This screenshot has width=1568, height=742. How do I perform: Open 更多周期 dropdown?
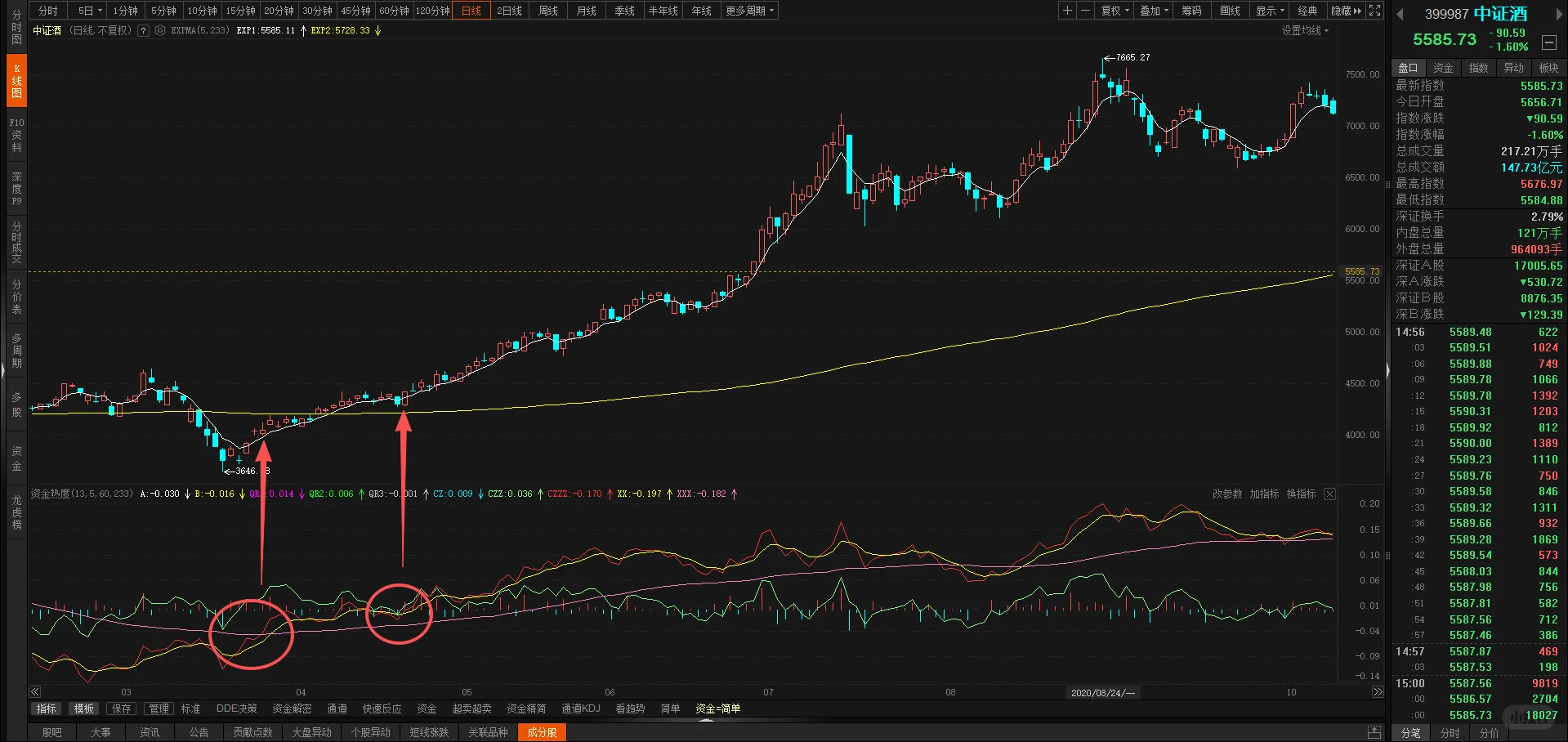[749, 11]
